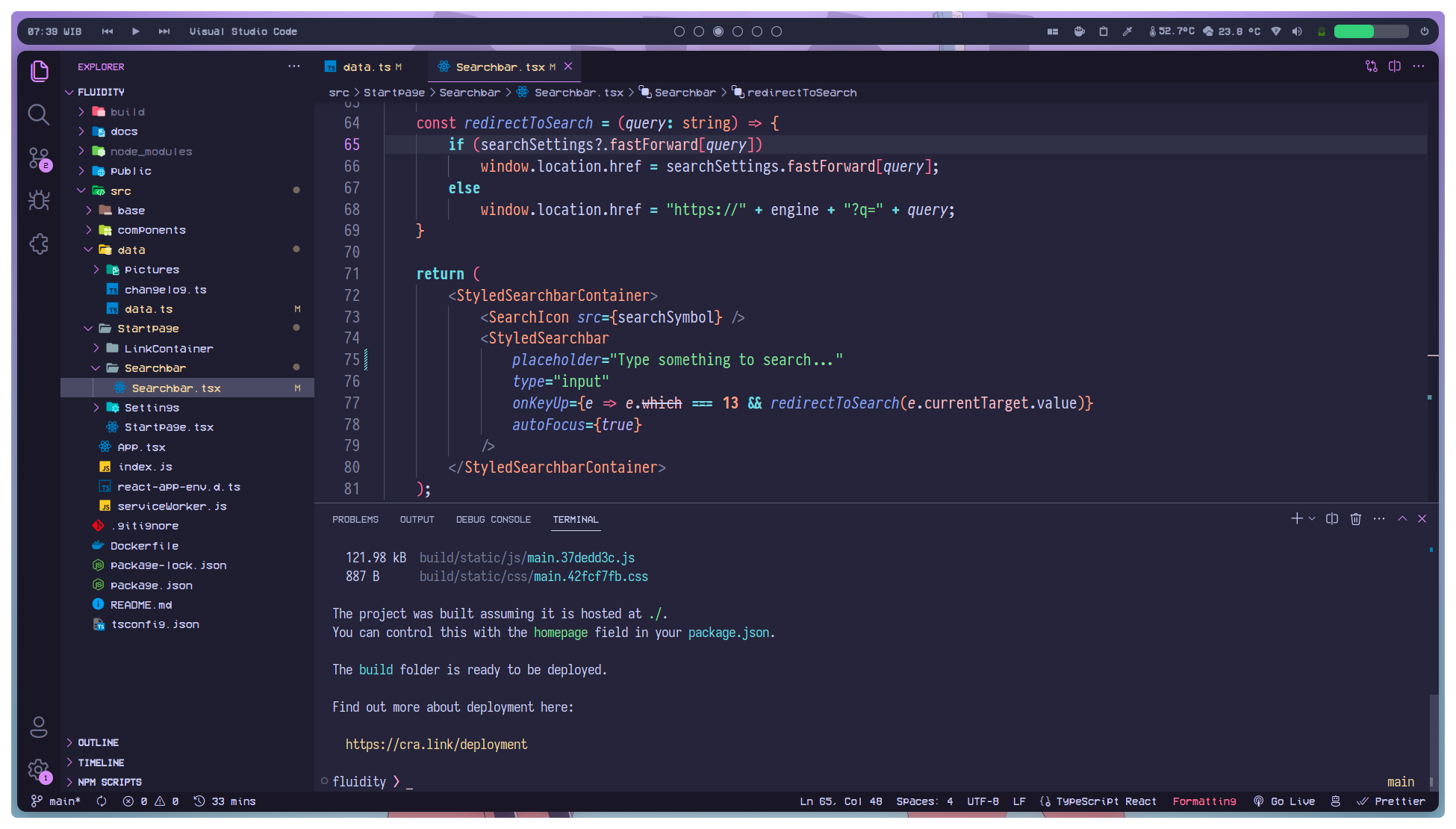Open Accounts icon in activity bar

[x=39, y=726]
